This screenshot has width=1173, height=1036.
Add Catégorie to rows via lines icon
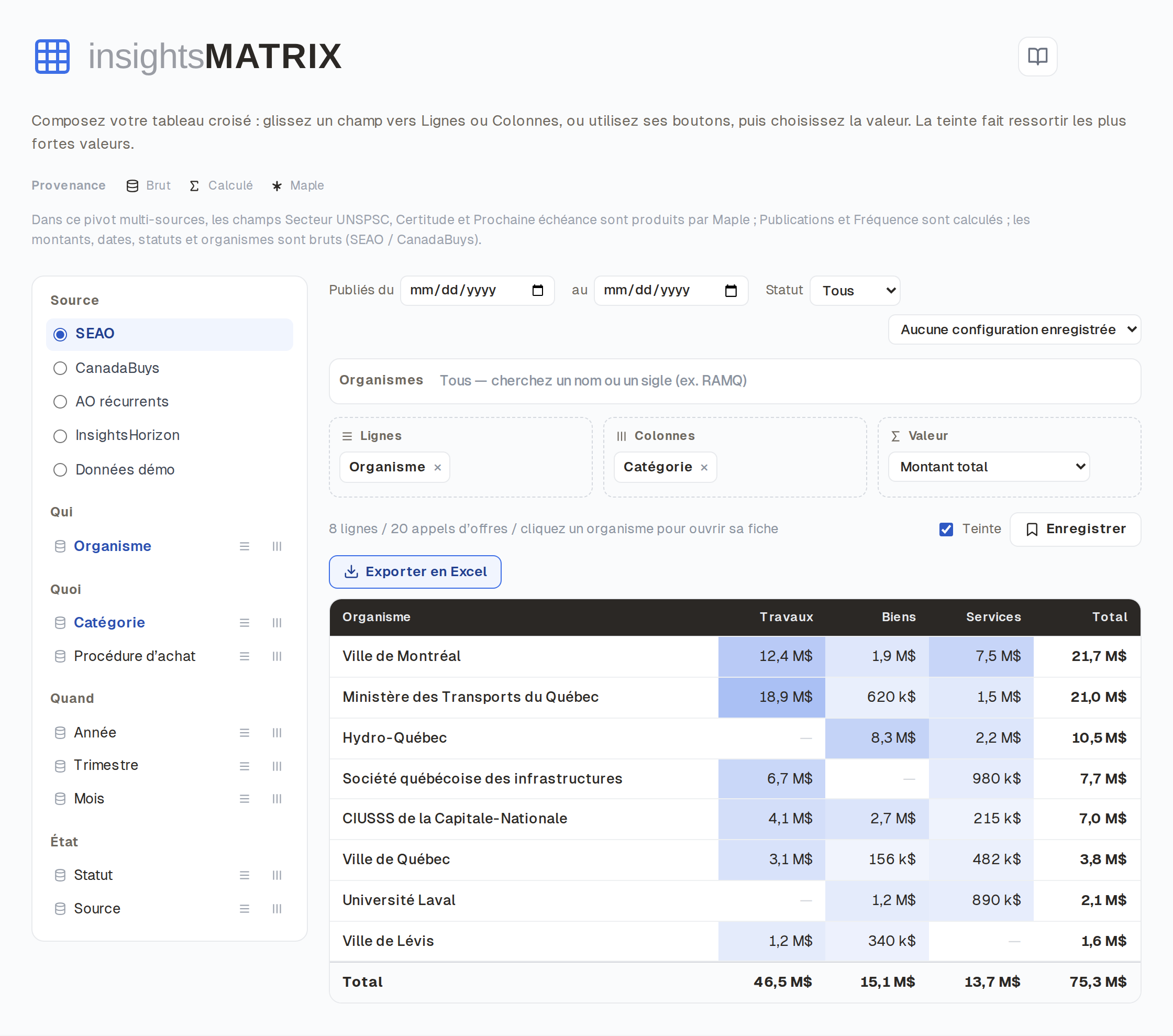[x=245, y=622]
